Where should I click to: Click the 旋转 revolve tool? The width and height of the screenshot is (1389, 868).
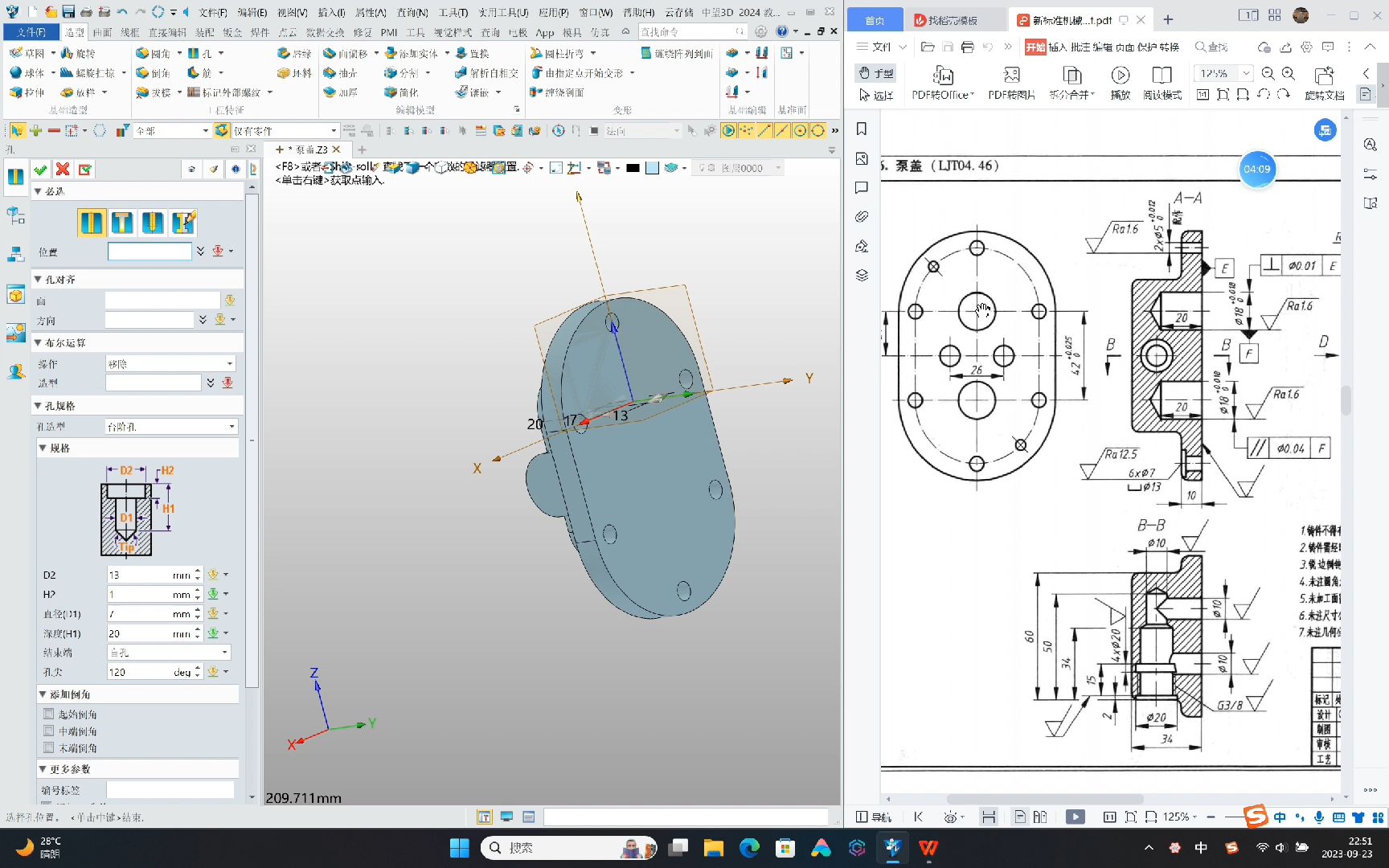(x=79, y=53)
